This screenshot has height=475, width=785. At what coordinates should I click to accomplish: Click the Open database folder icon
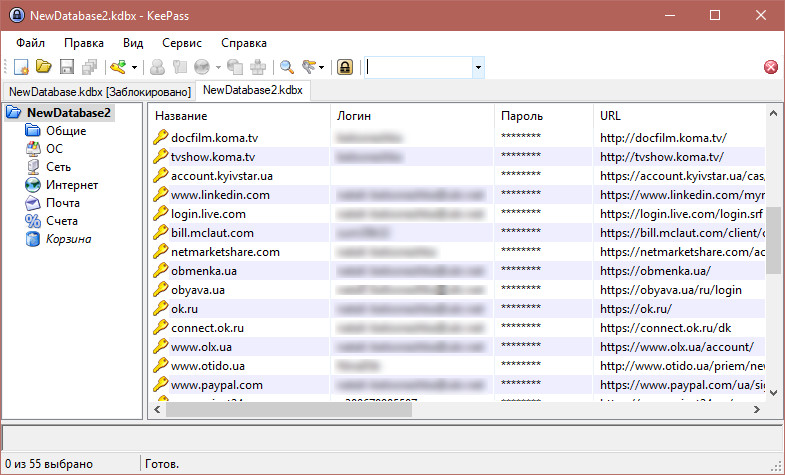tap(44, 67)
